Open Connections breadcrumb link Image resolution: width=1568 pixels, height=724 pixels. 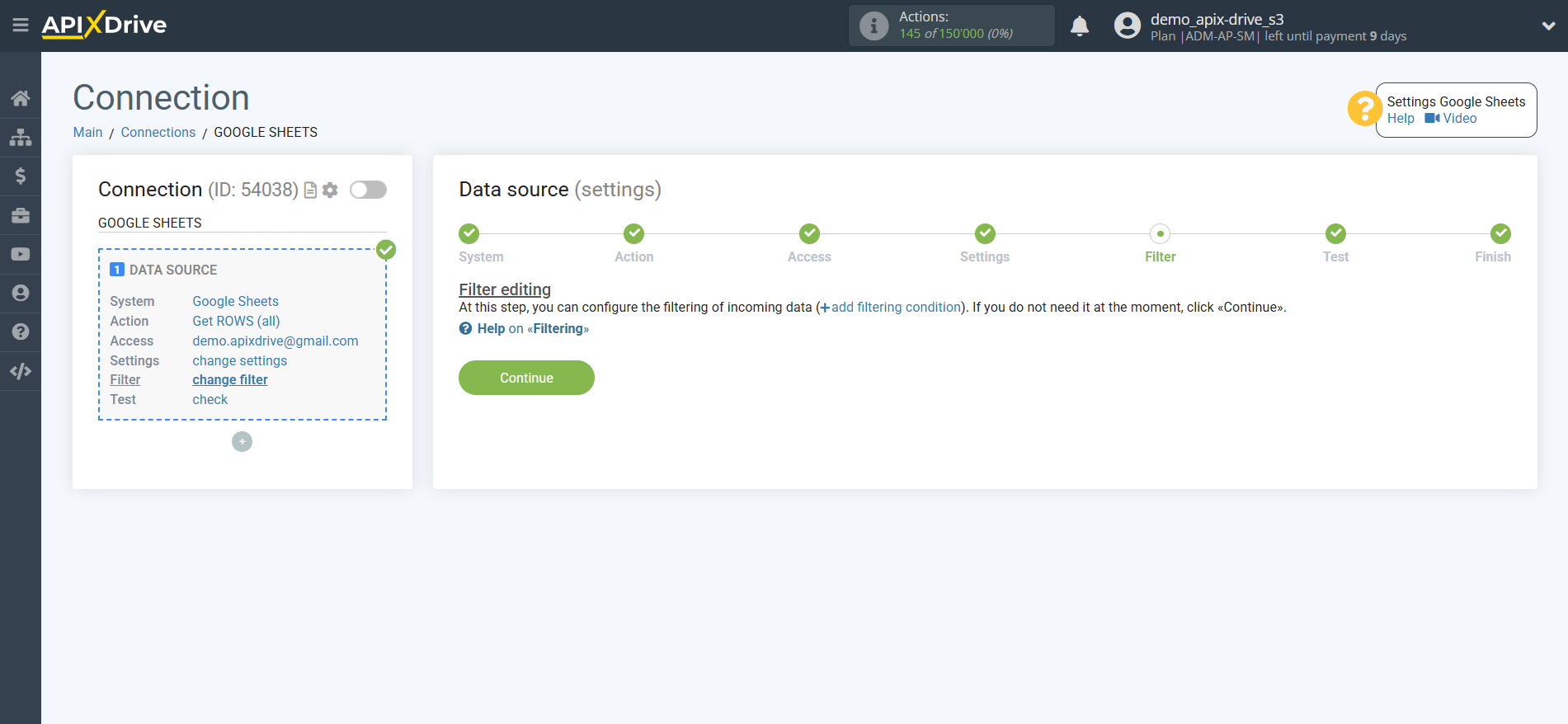(158, 133)
